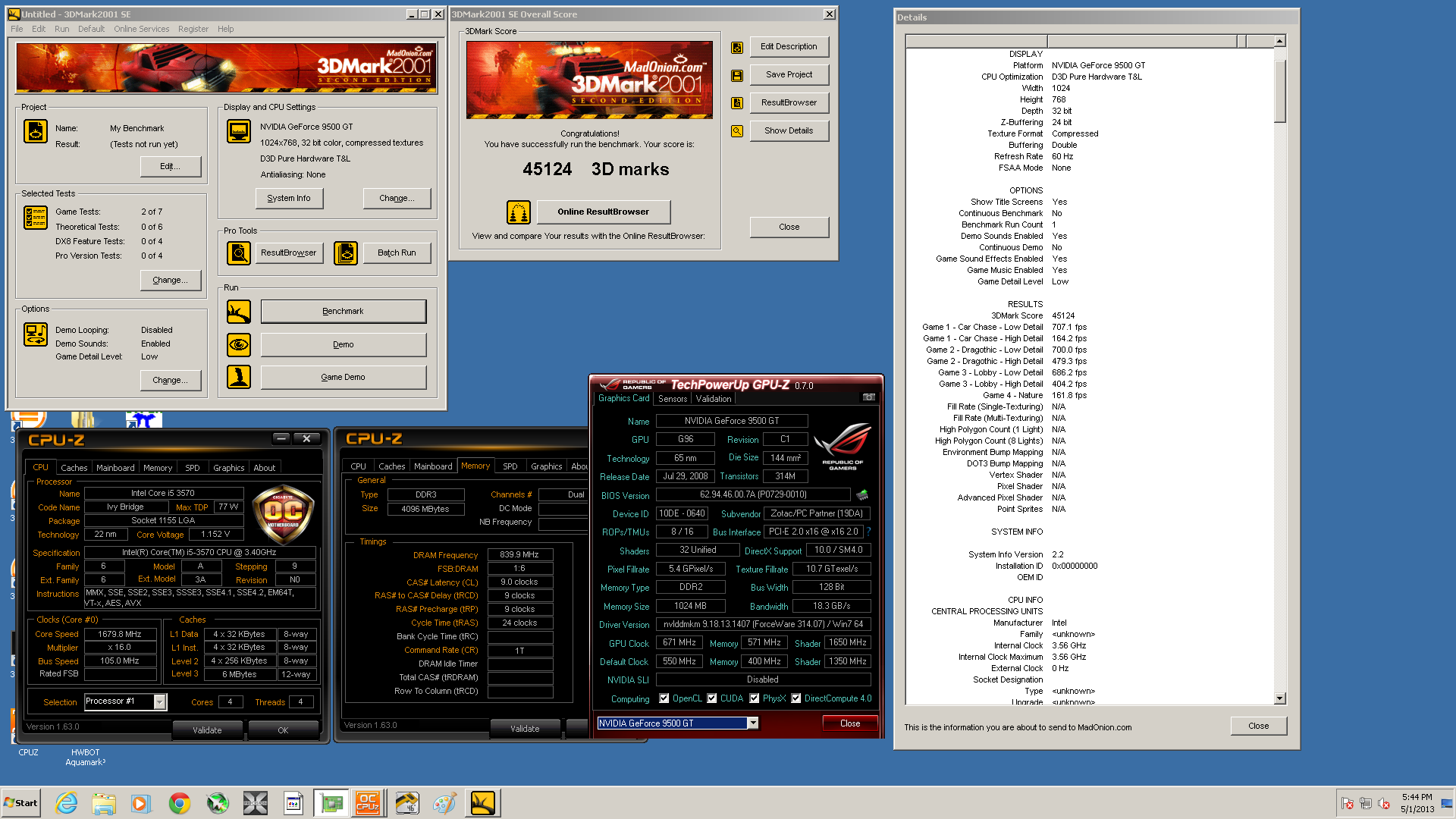1456x819 pixels.
Task: Click the Windows Start button
Action: (21, 803)
